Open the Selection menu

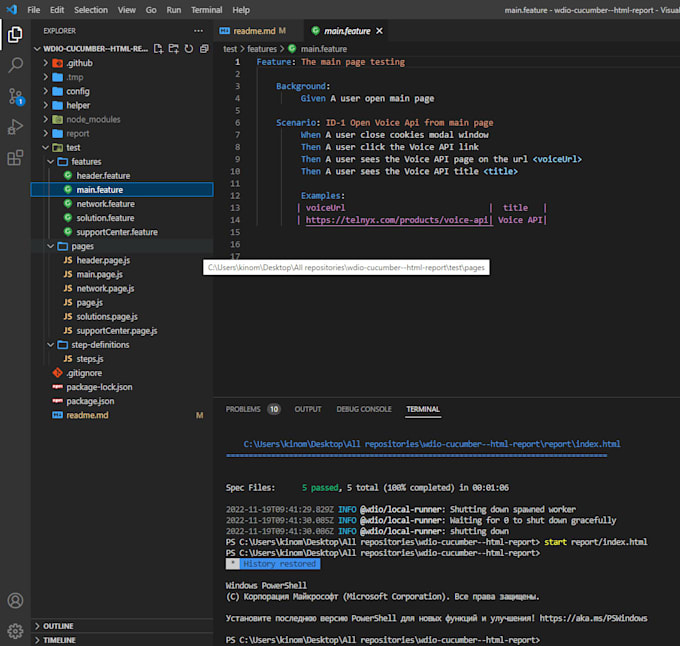point(91,10)
